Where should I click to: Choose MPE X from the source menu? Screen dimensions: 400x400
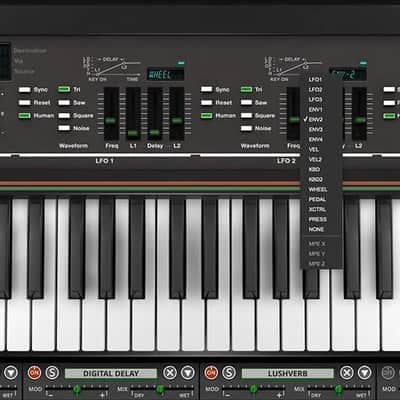[x=322, y=244]
